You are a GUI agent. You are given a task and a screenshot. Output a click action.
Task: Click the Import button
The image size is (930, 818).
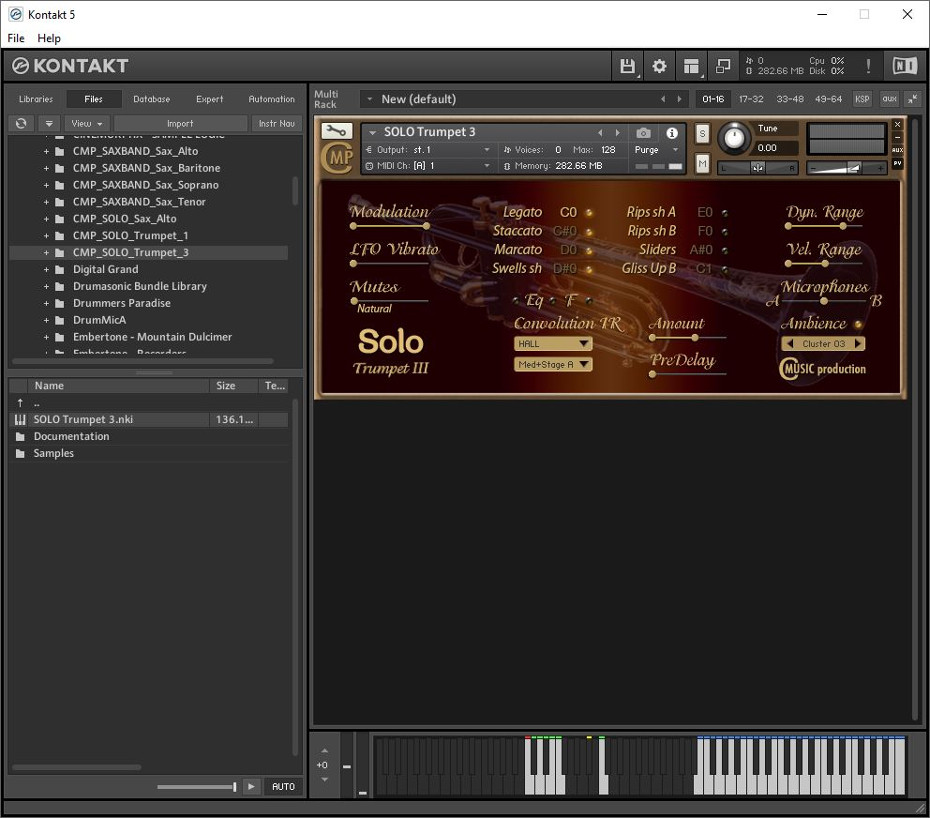(180, 123)
